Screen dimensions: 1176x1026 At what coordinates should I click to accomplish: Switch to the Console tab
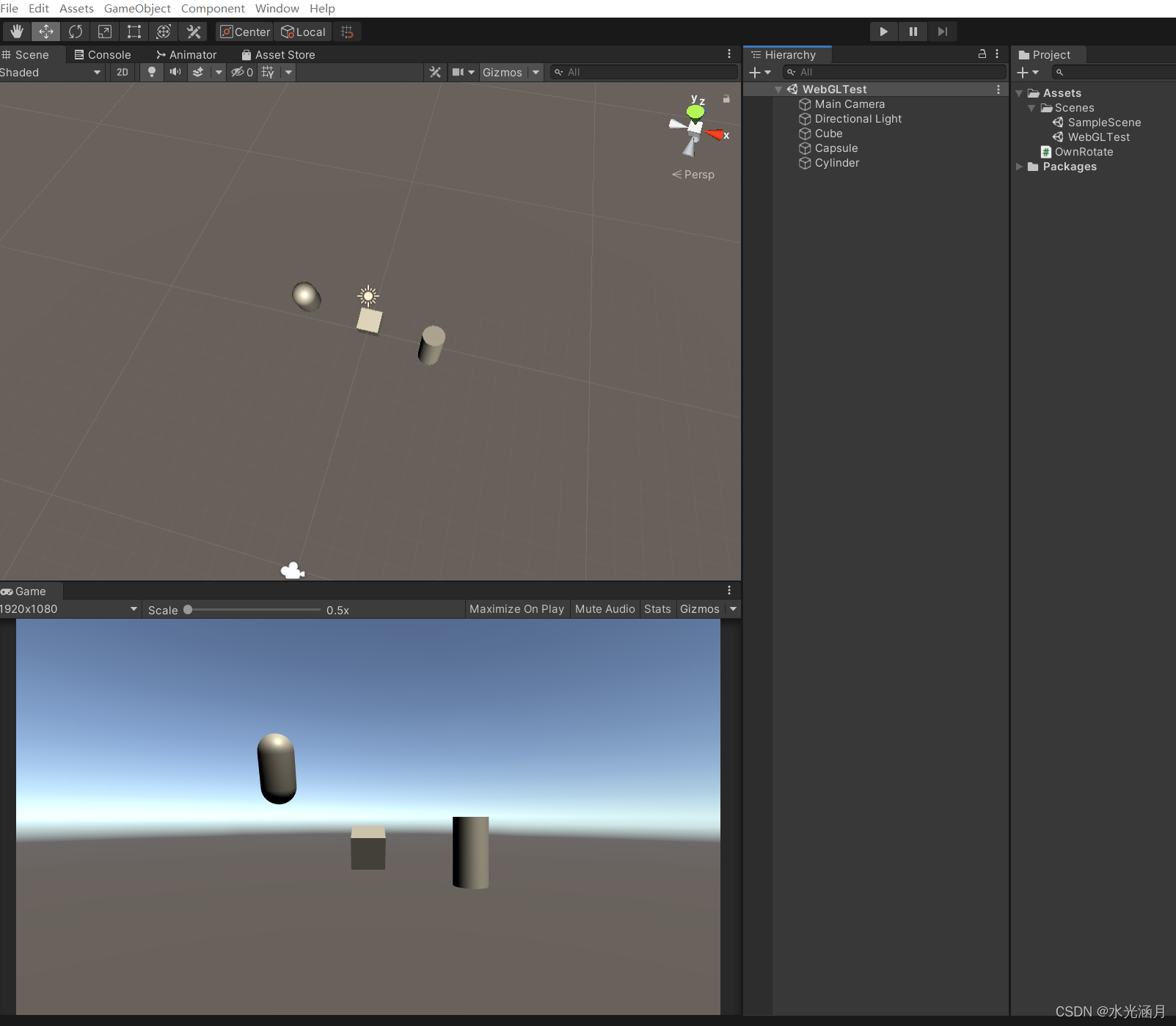[108, 54]
